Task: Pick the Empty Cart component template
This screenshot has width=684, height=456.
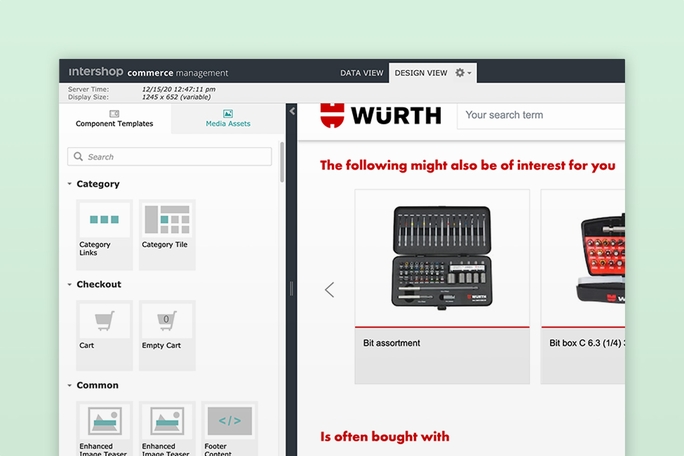Action: (167, 336)
